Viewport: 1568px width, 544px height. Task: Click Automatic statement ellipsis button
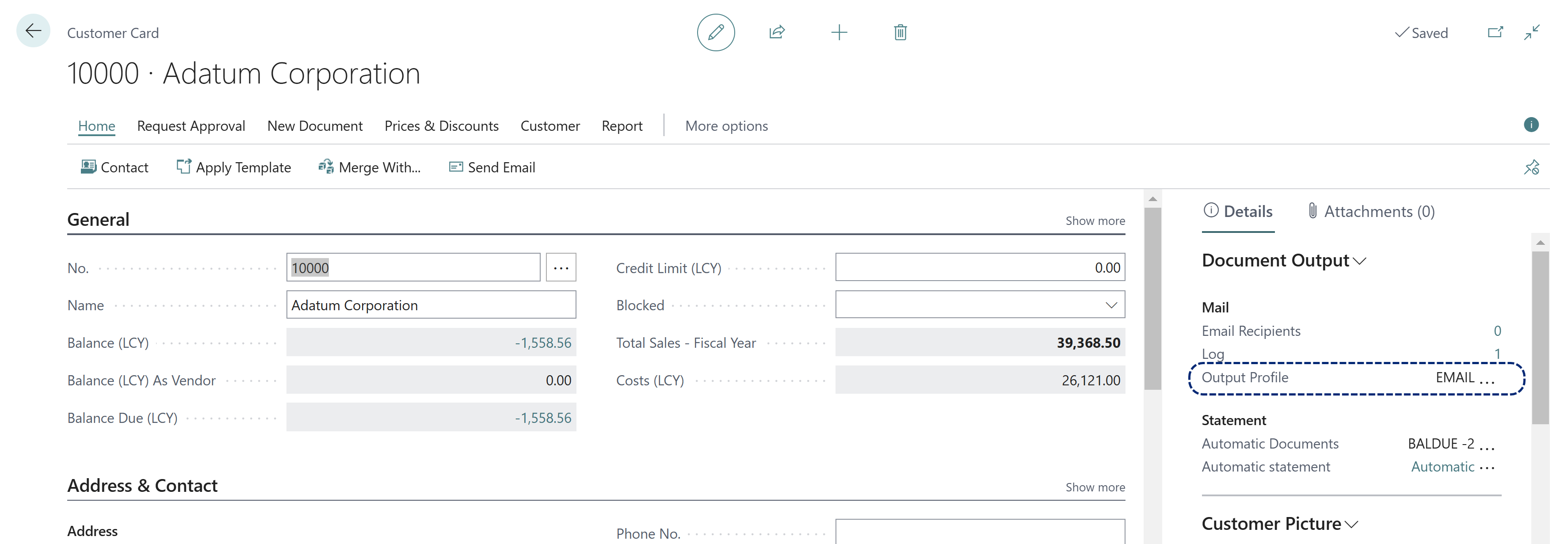pos(1487,468)
